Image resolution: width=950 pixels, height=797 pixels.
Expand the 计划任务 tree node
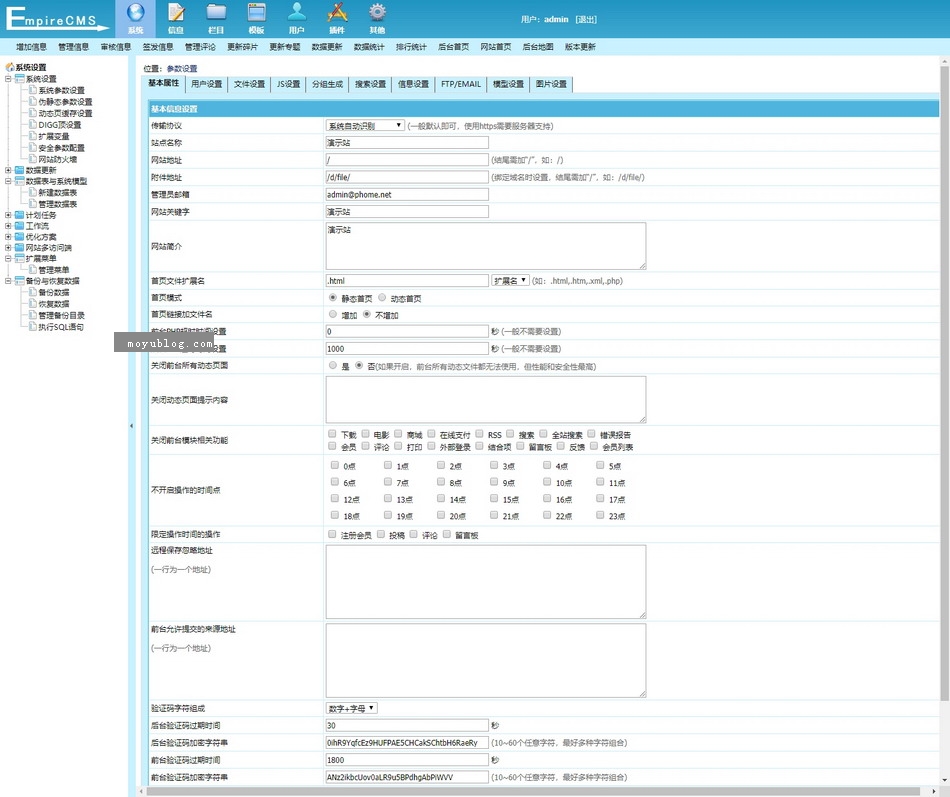click(x=8, y=215)
